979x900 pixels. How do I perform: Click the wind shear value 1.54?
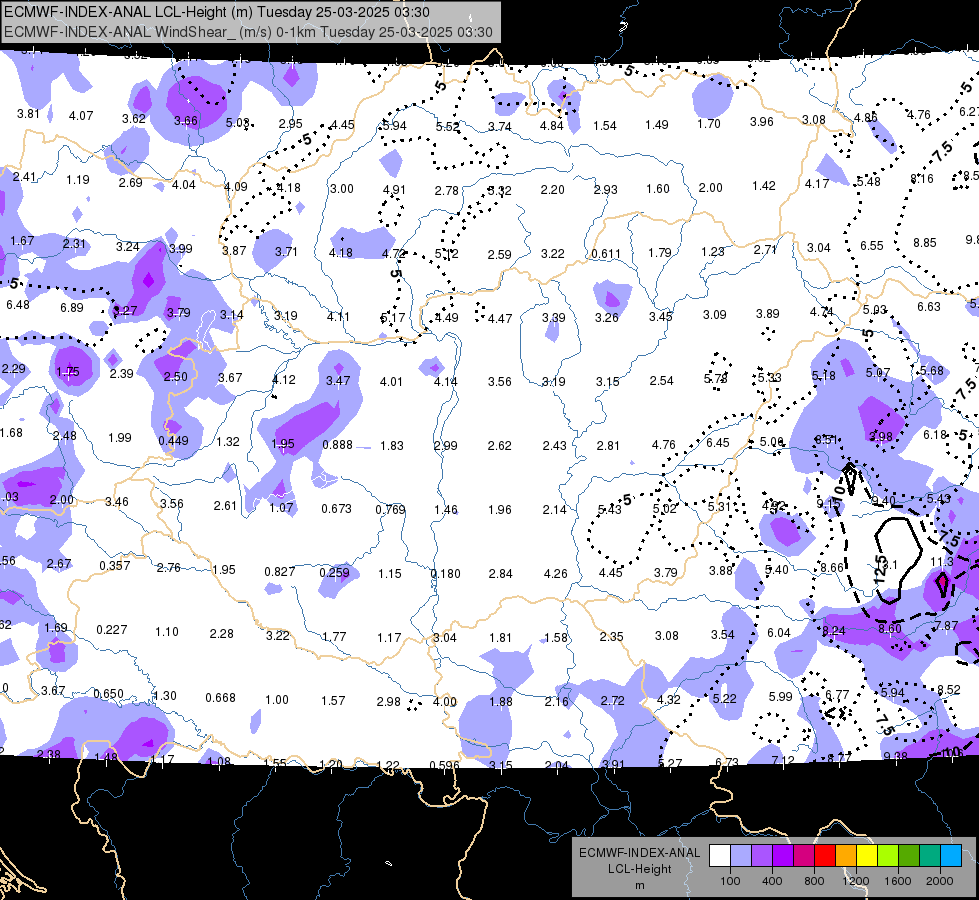click(604, 126)
